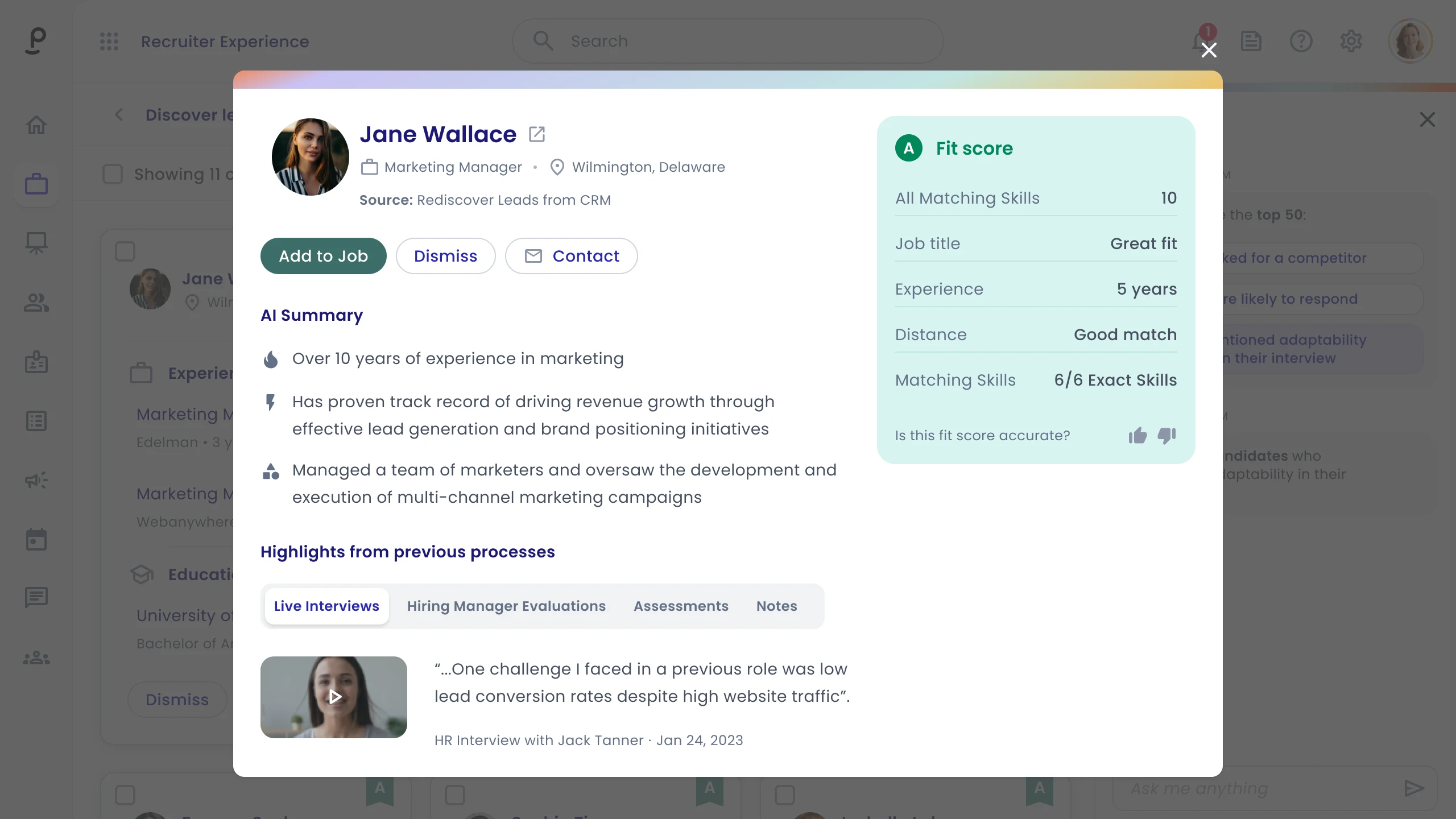Image resolution: width=1456 pixels, height=819 pixels.
Task: Open the app launcher grid icon
Action: [109, 41]
